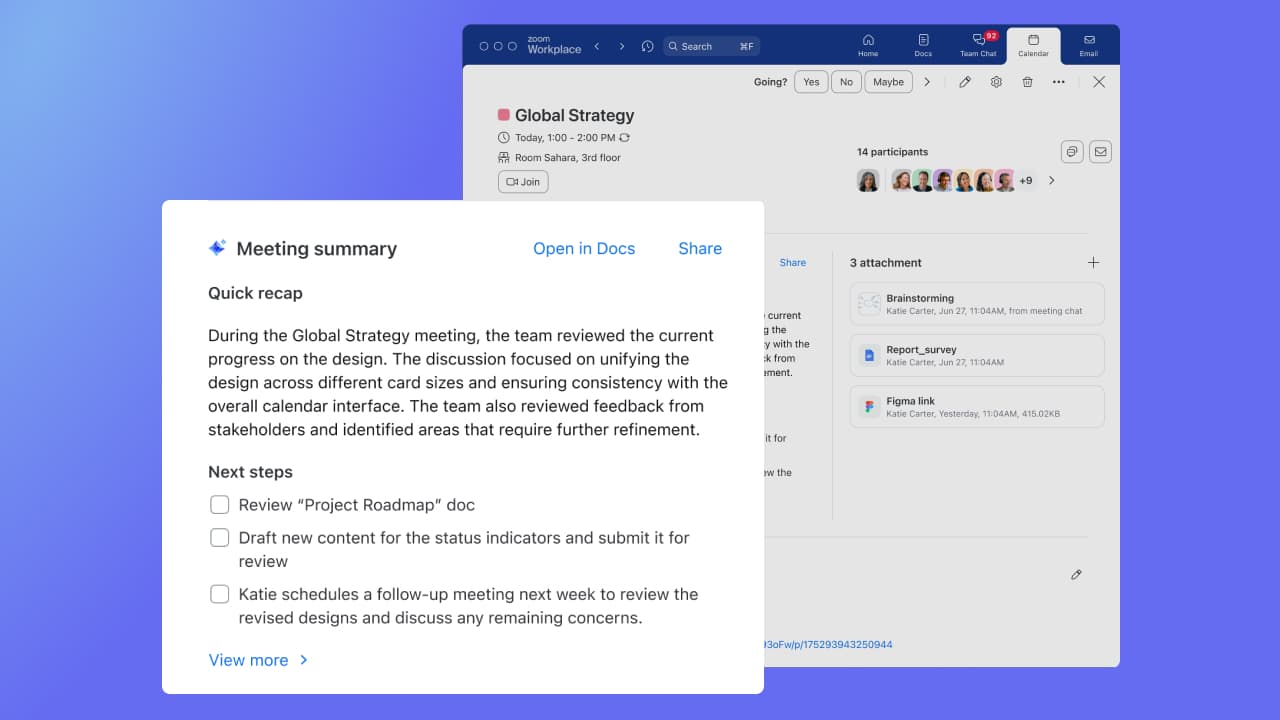Click Open in Docs link

coord(584,249)
